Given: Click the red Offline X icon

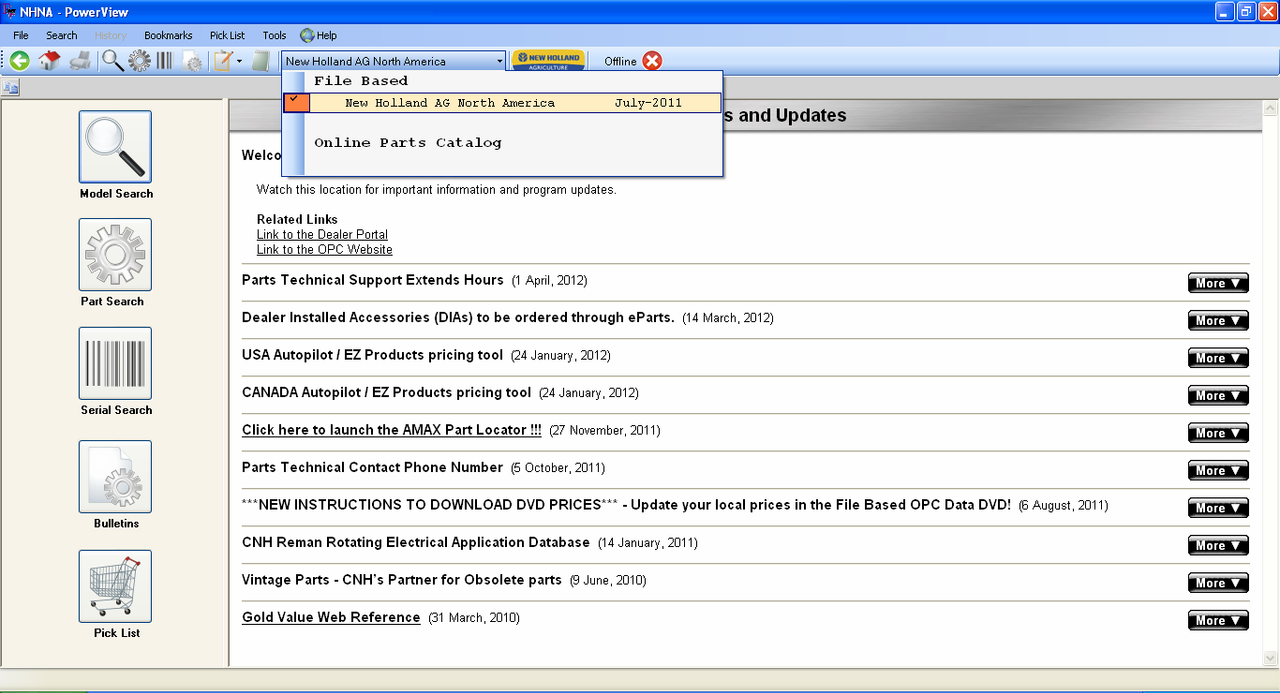Looking at the screenshot, I should [652, 61].
